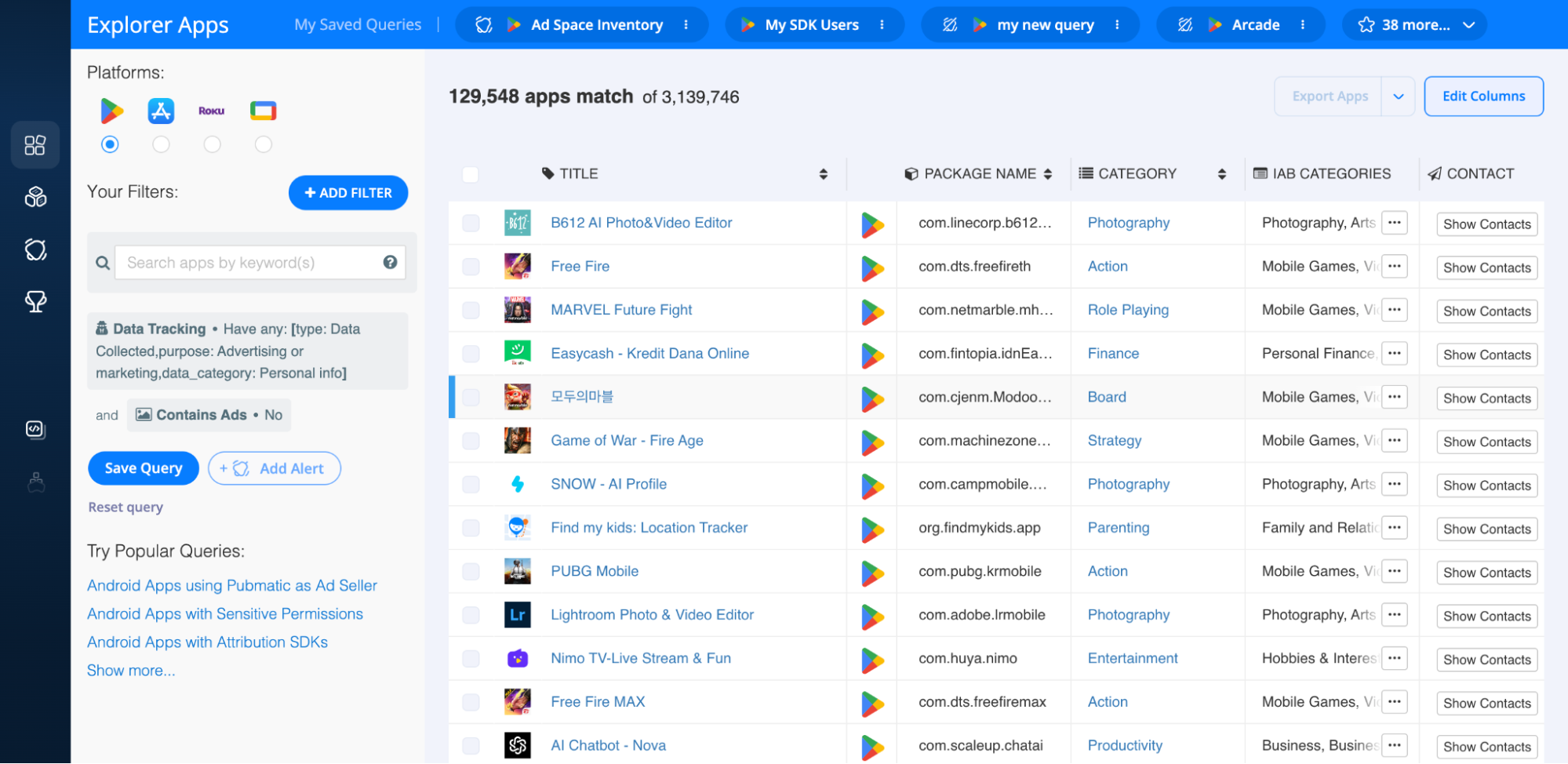Open the Photography category link for Lightroom
This screenshot has width=1568, height=764.
point(1129,615)
